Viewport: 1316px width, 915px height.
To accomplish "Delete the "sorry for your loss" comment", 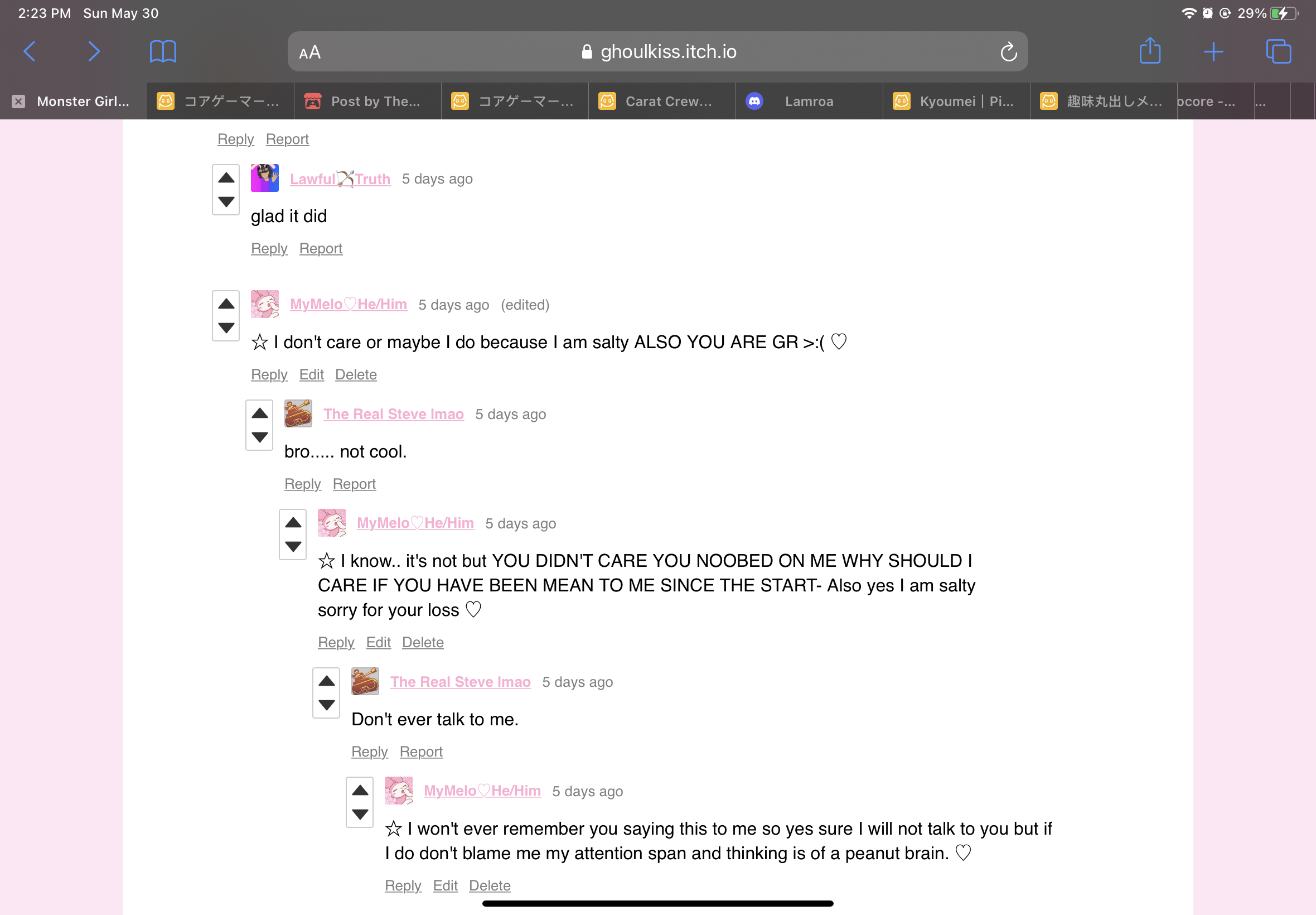I will coord(423,642).
